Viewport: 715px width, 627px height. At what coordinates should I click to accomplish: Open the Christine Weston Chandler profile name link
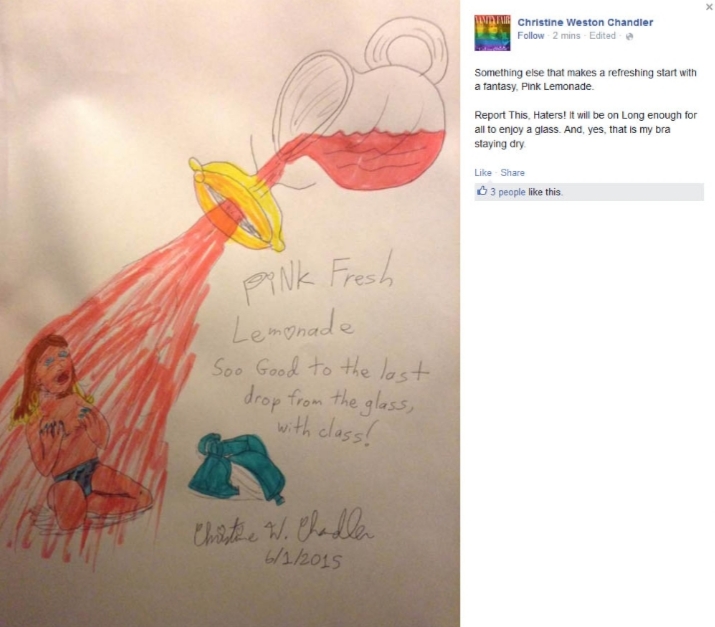585,22
